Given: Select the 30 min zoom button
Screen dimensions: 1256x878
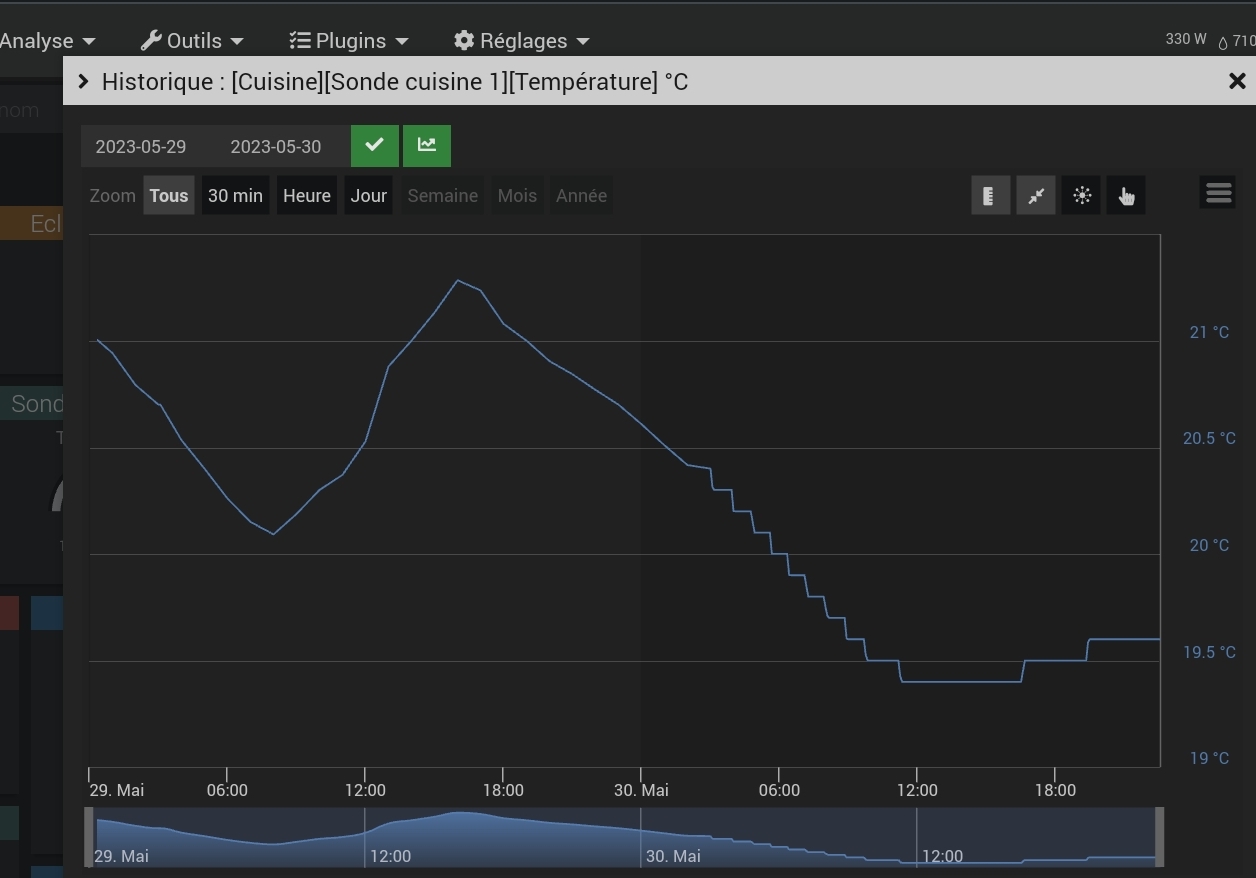Looking at the screenshot, I should (235, 196).
